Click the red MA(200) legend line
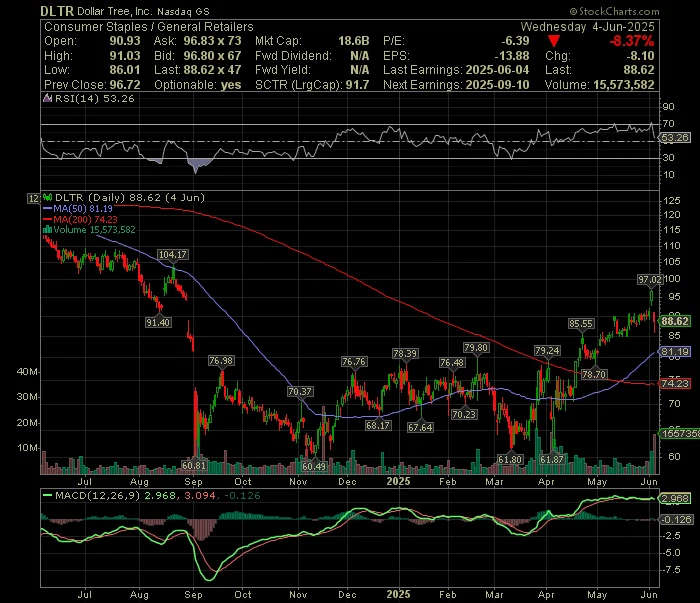This screenshot has width=700, height=603. 48,220
